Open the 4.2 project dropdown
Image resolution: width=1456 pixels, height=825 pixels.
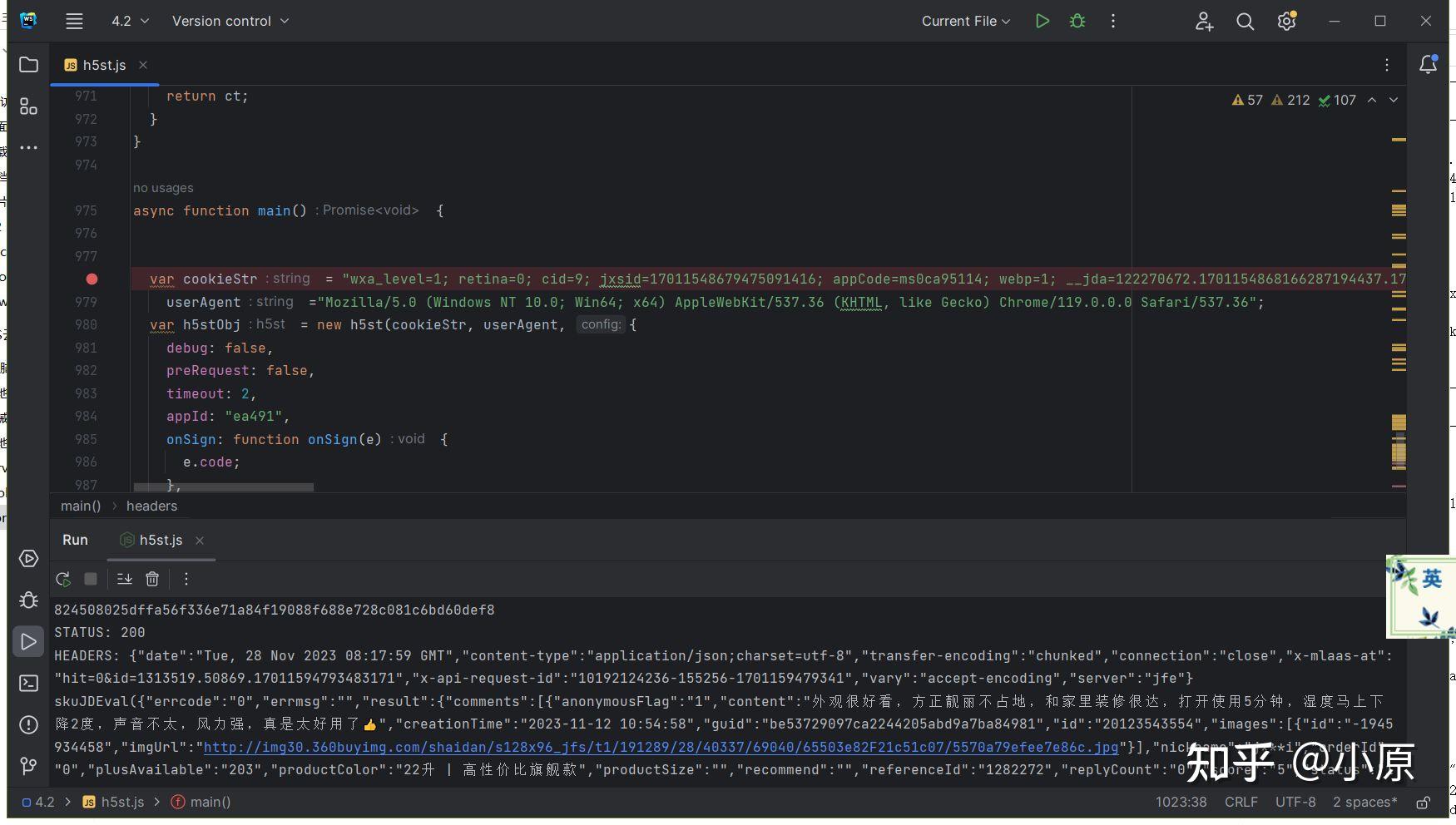[x=130, y=22]
